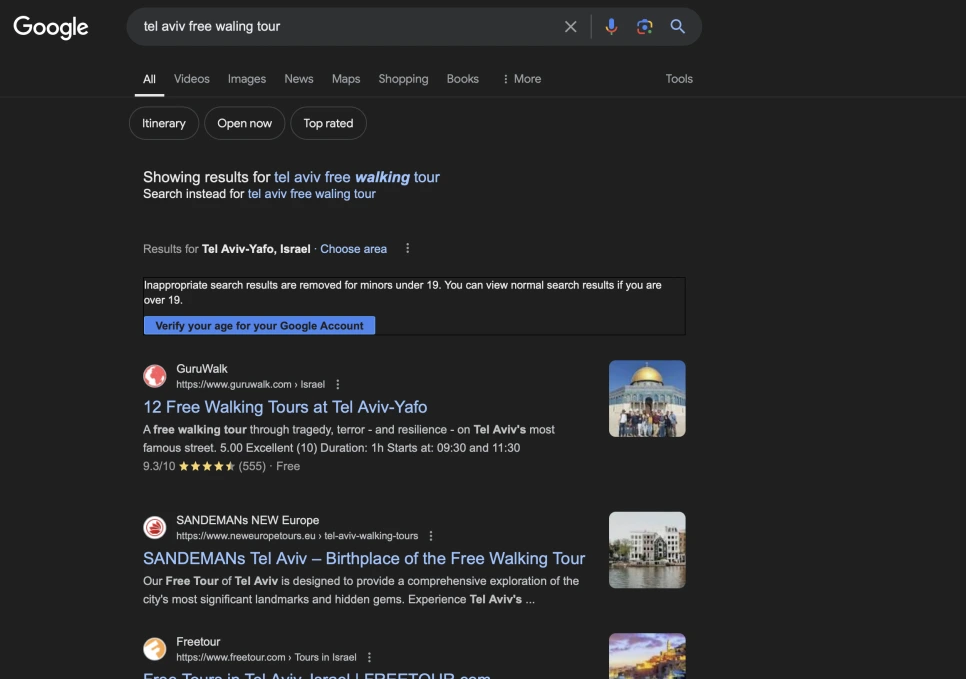
Task: Apply the Itinerary filter chip
Action: tap(164, 123)
